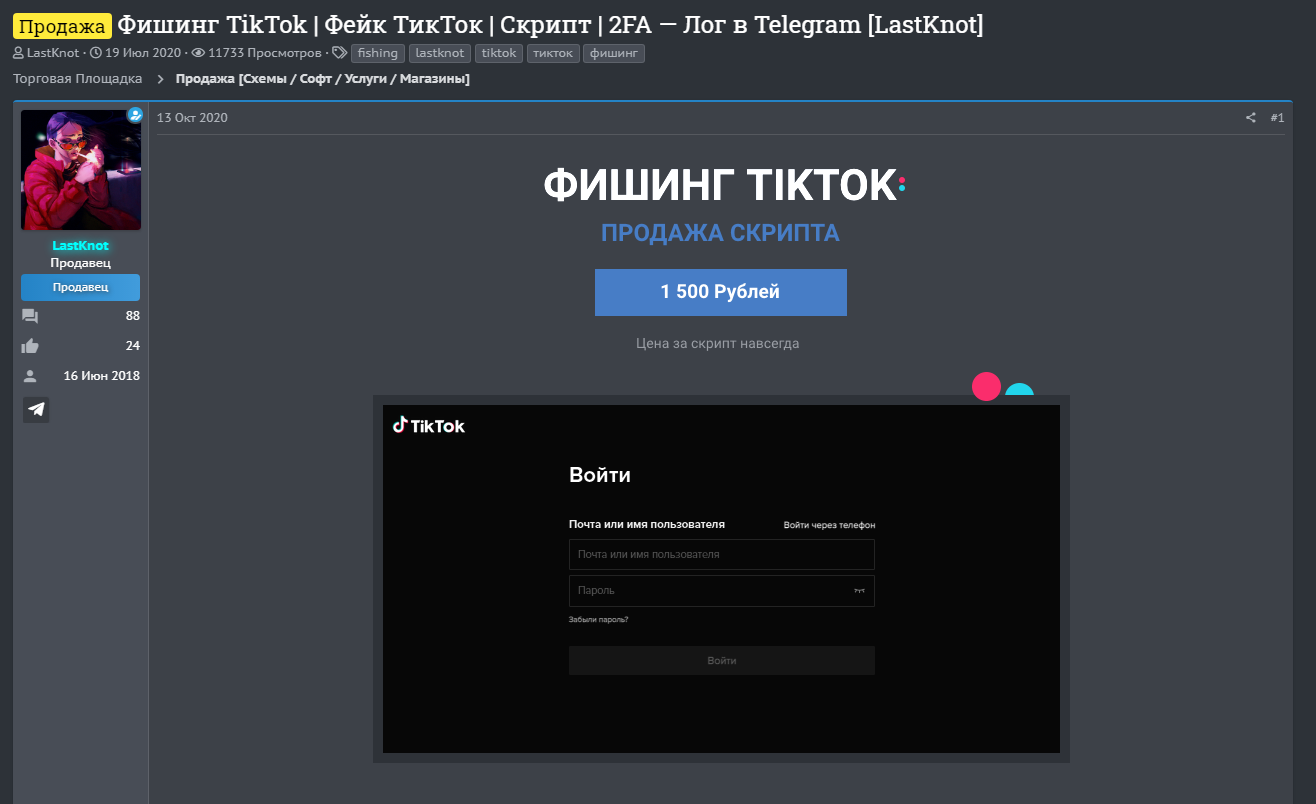Open the 'фишинг' tag
The width and height of the screenshot is (1316, 804).
614,53
